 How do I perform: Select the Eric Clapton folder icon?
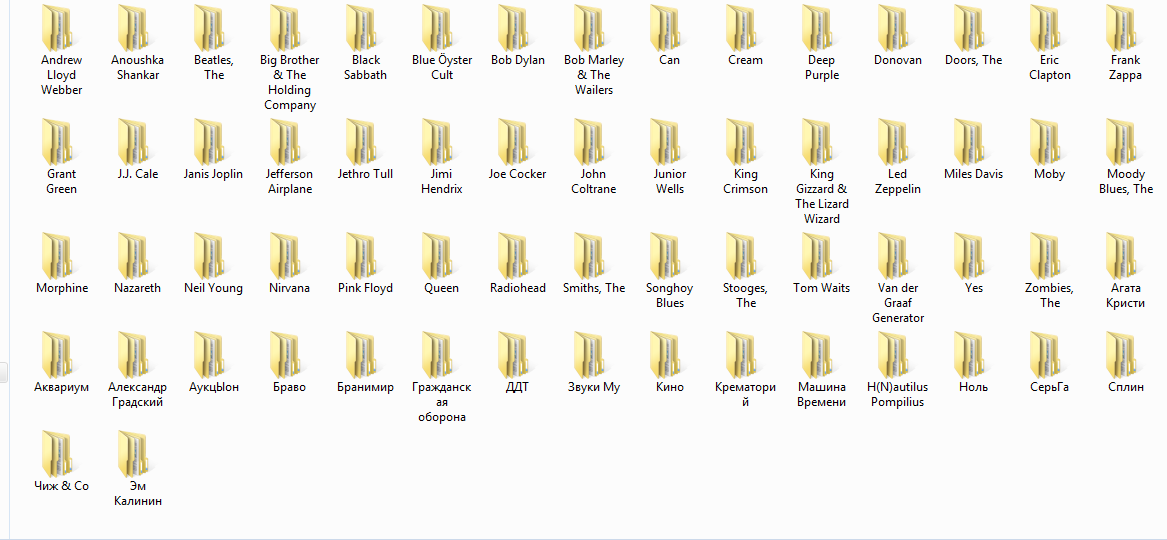1046,28
